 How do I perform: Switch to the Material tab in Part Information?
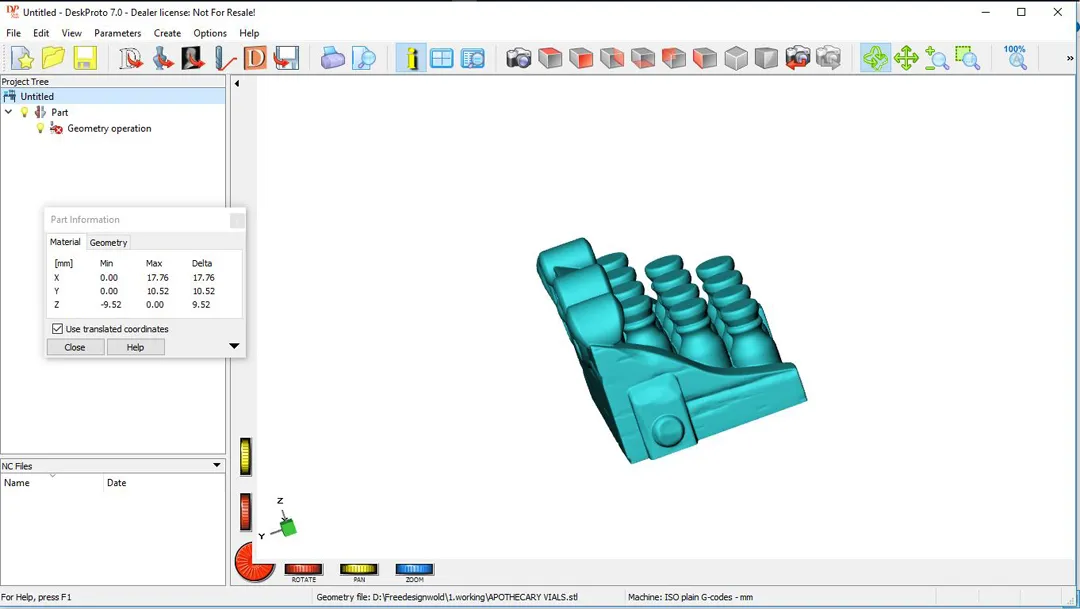point(65,242)
